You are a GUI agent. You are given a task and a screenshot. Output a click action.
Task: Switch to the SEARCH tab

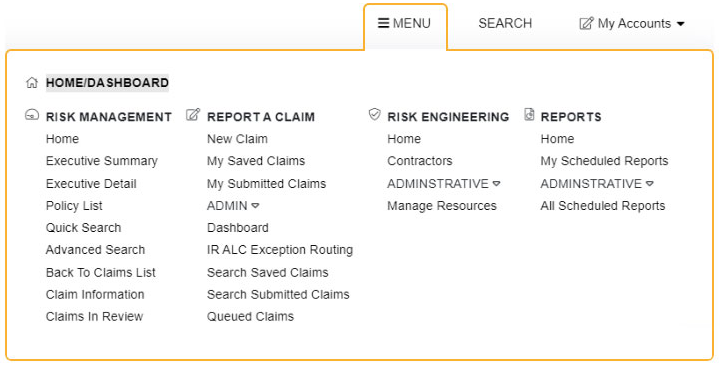[505, 23]
